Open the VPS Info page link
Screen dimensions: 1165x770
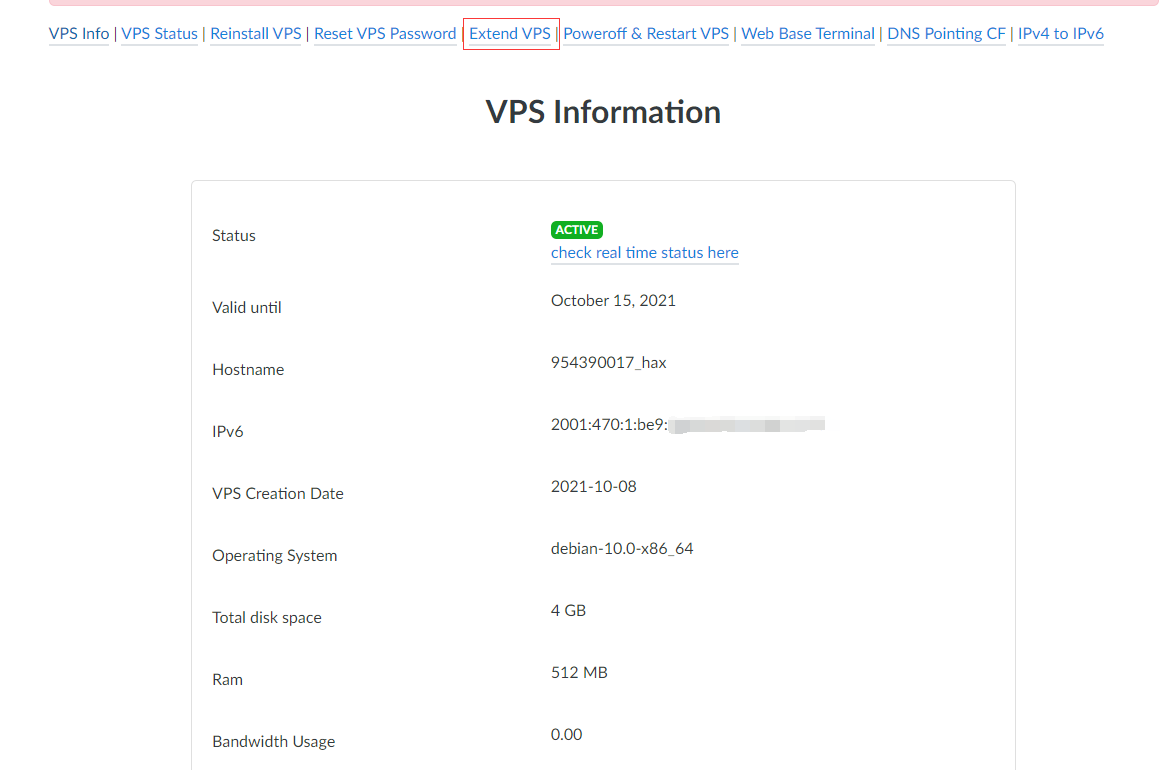coord(79,34)
